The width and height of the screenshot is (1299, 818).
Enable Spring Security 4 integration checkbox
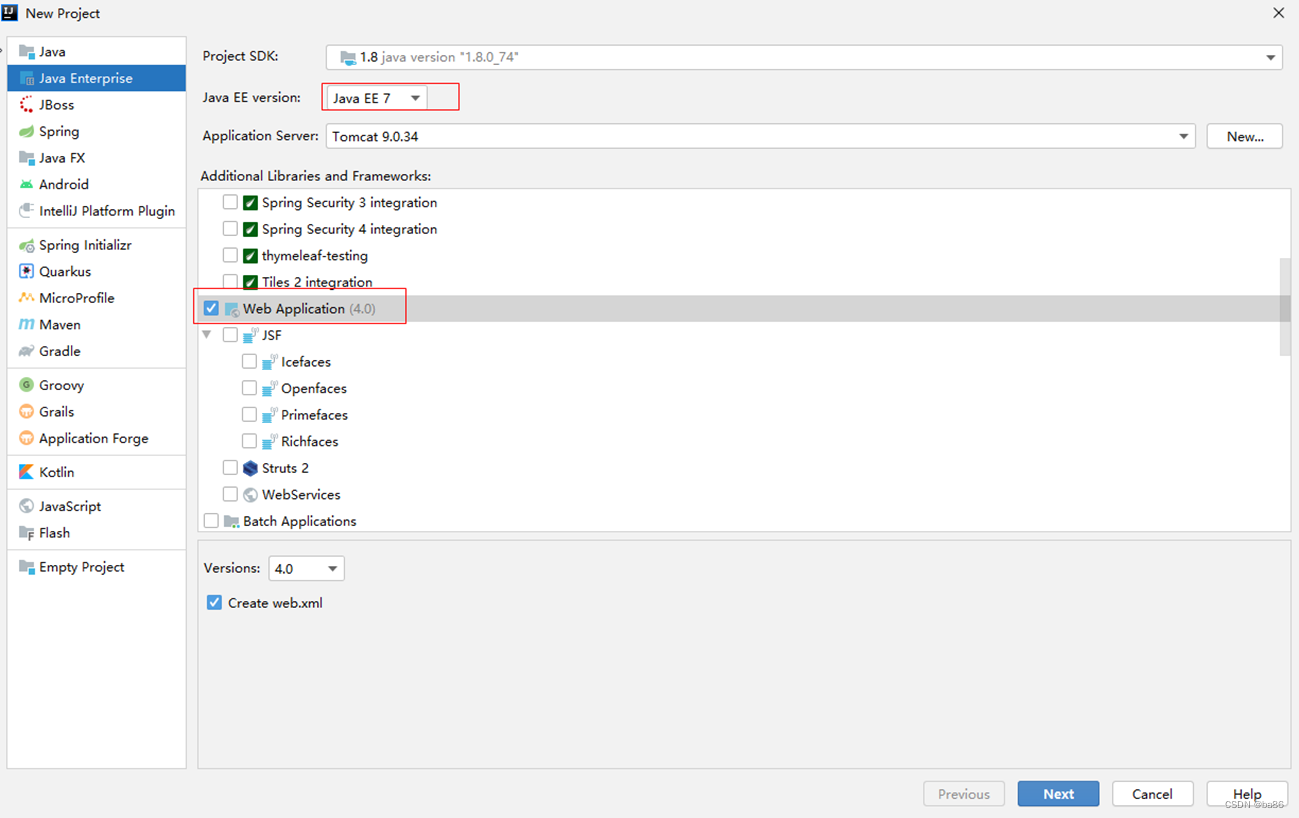tap(230, 229)
